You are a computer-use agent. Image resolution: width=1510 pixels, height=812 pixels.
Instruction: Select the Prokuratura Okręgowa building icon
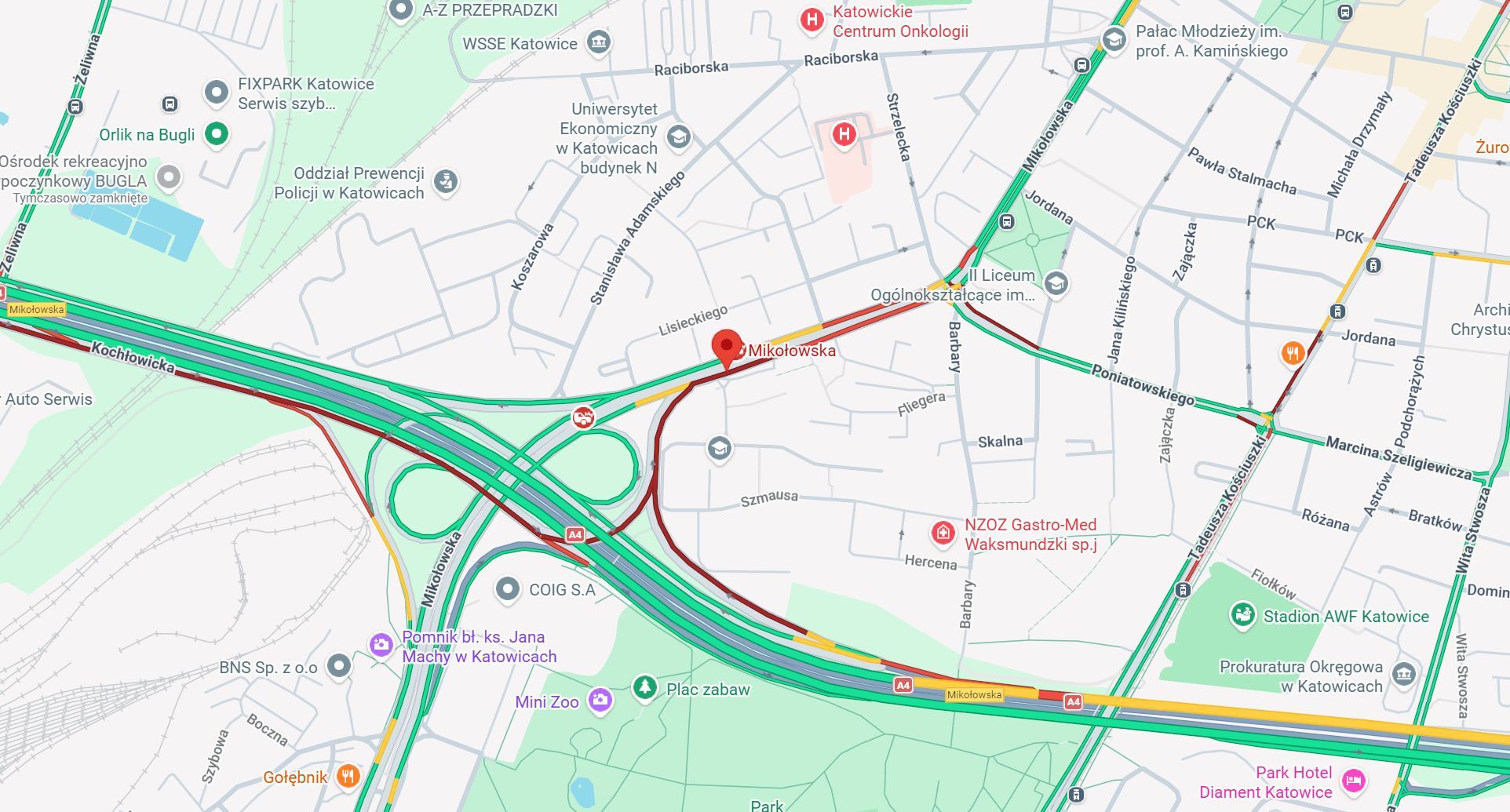(x=1403, y=674)
